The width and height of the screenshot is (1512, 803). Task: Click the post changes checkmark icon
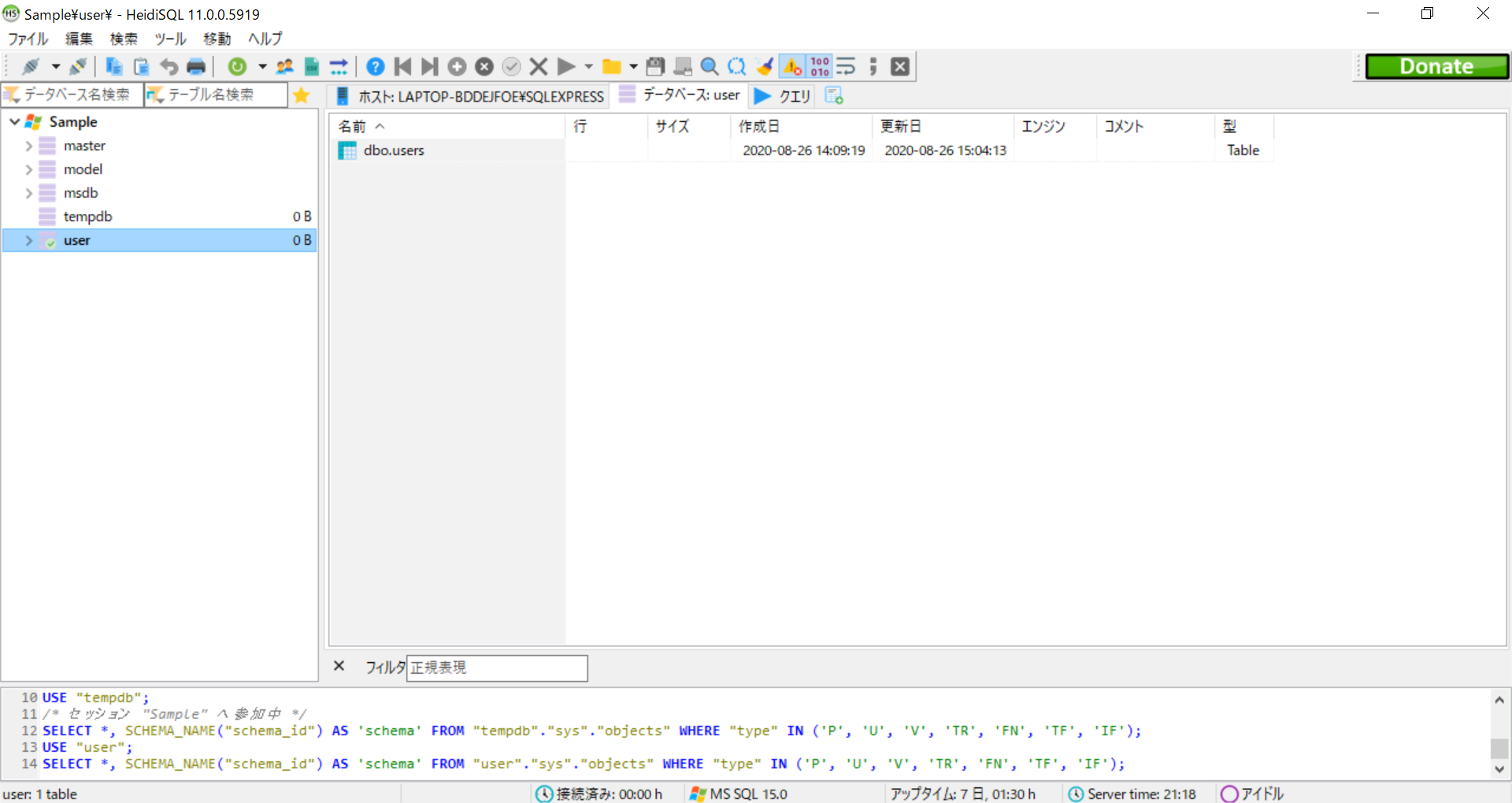512,67
